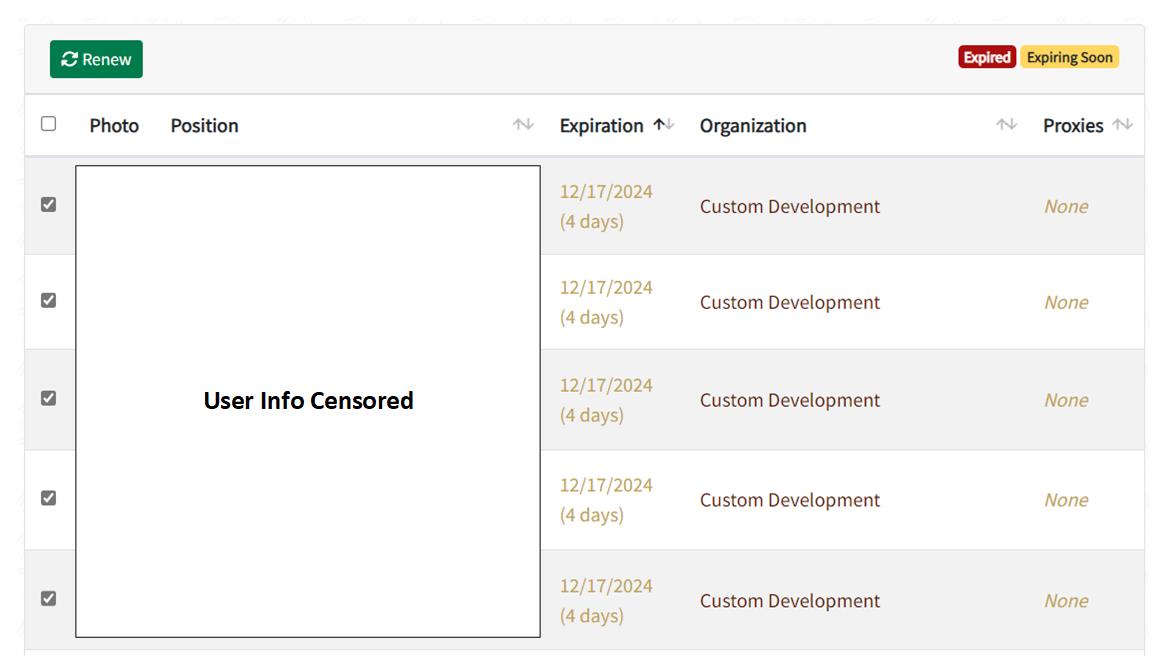
Task: Click the Expired legend badge
Action: click(x=987, y=57)
